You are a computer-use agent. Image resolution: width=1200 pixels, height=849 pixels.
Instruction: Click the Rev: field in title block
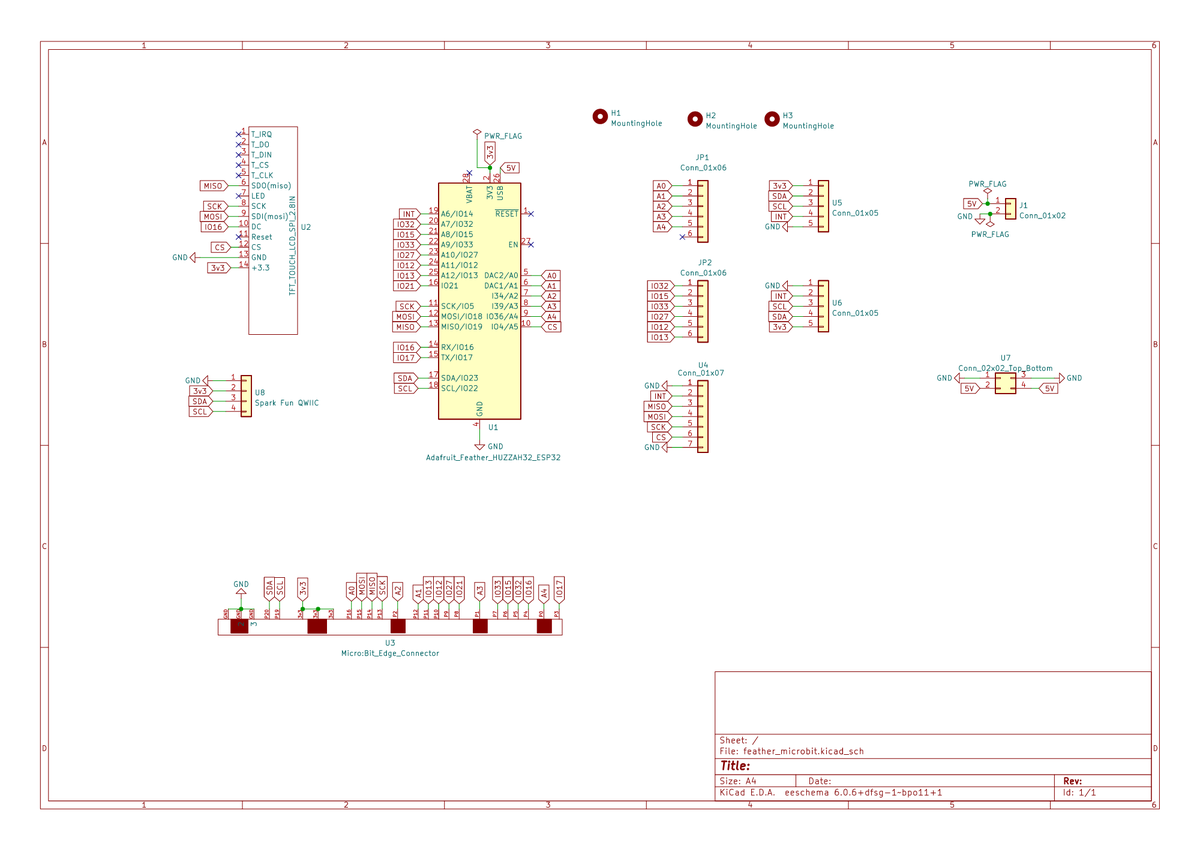click(x=1072, y=781)
